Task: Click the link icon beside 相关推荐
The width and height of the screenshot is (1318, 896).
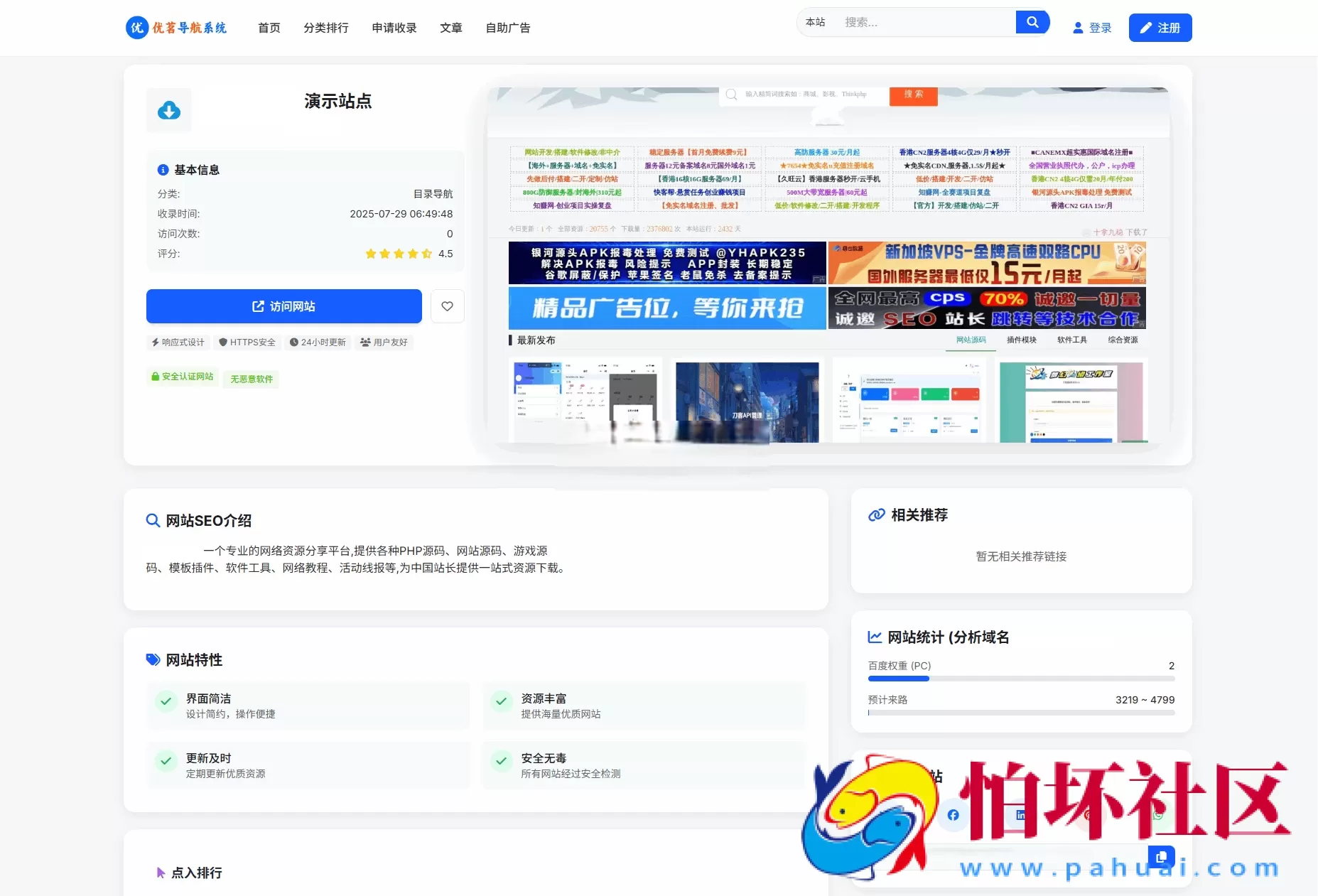Action: [876, 514]
